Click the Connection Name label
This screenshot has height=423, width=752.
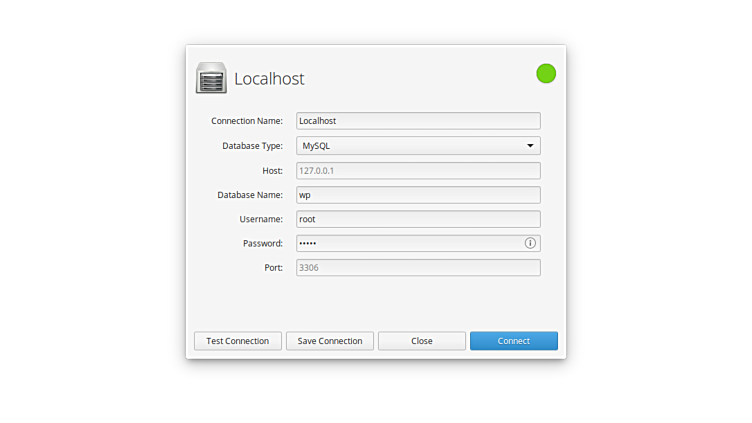(x=247, y=121)
